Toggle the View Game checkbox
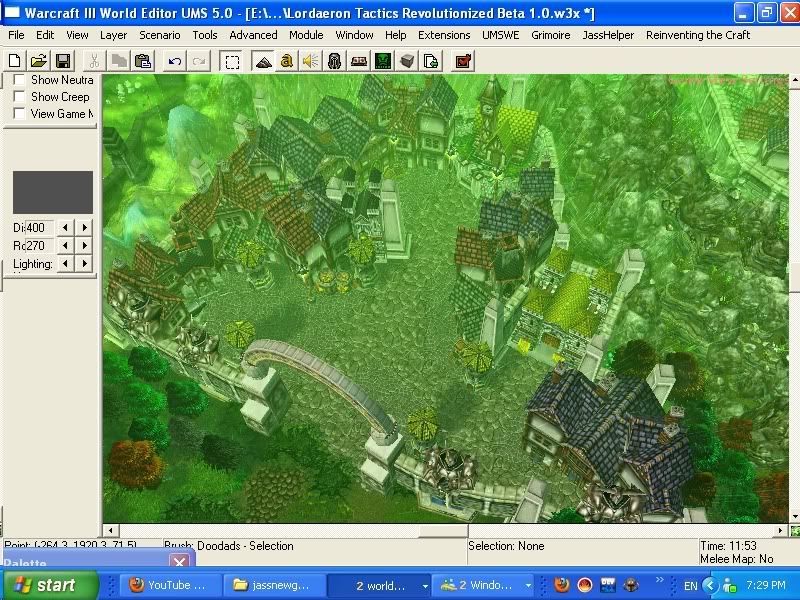Viewport: 800px width, 600px height. pos(19,113)
